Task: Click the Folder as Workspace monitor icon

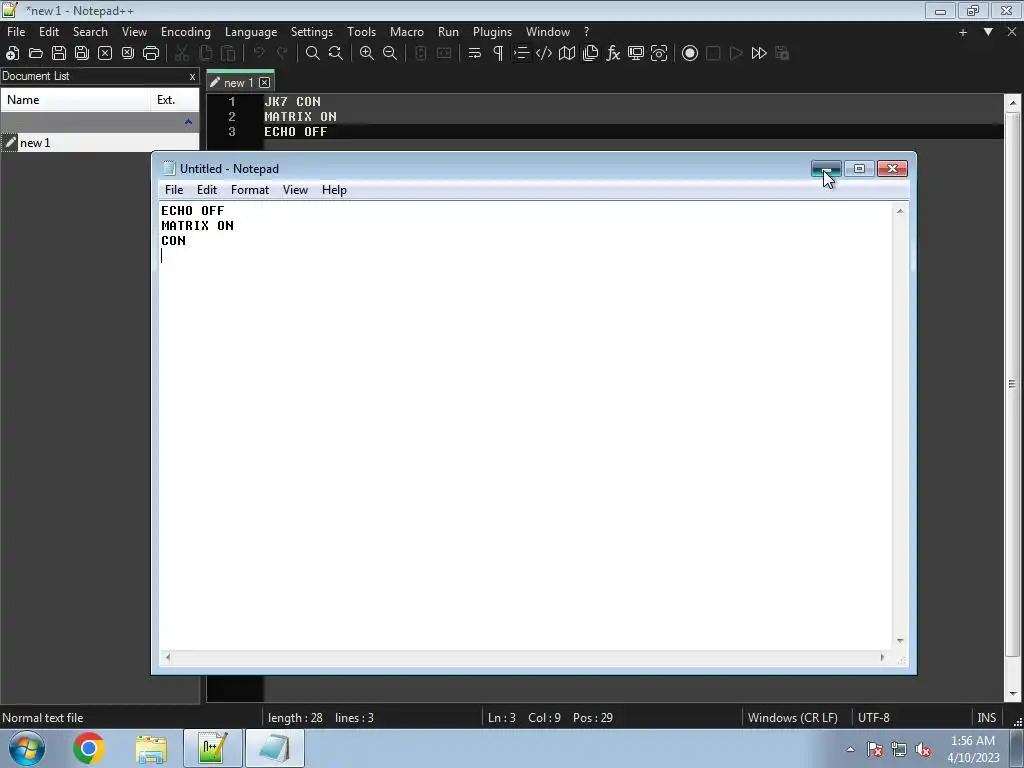Action: click(x=636, y=54)
